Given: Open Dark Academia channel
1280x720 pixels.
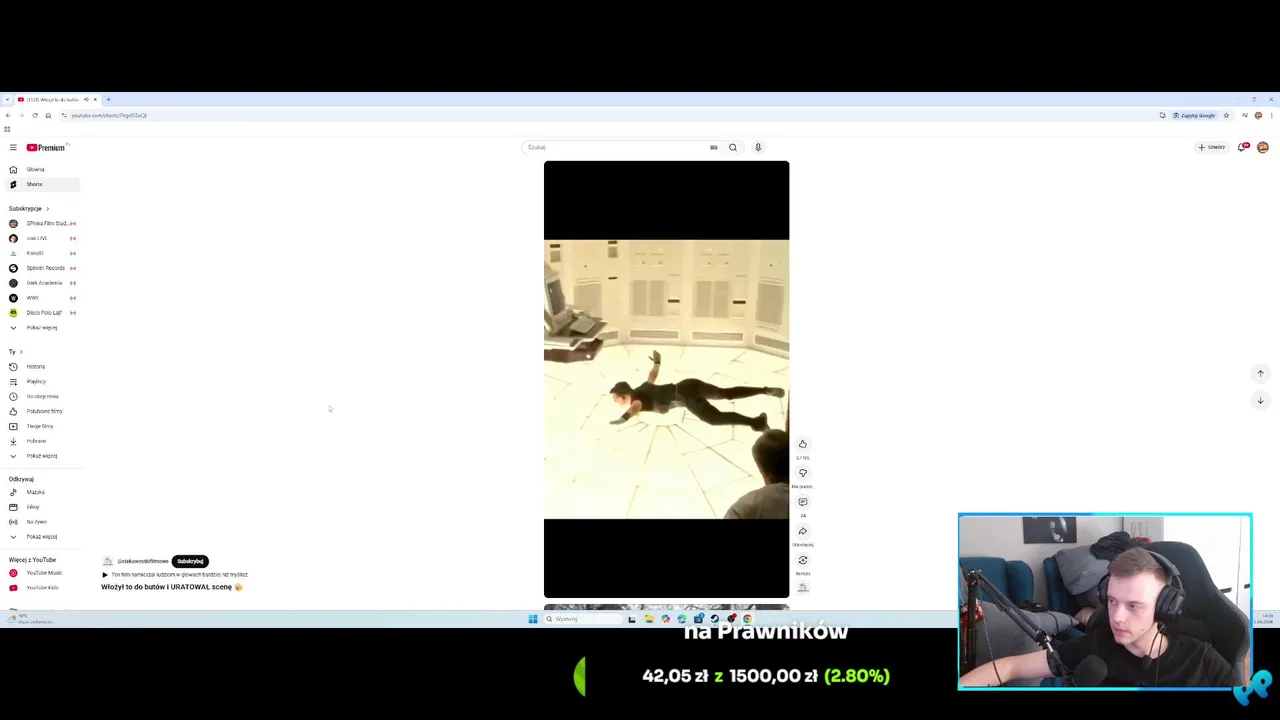Looking at the screenshot, I should (40, 283).
